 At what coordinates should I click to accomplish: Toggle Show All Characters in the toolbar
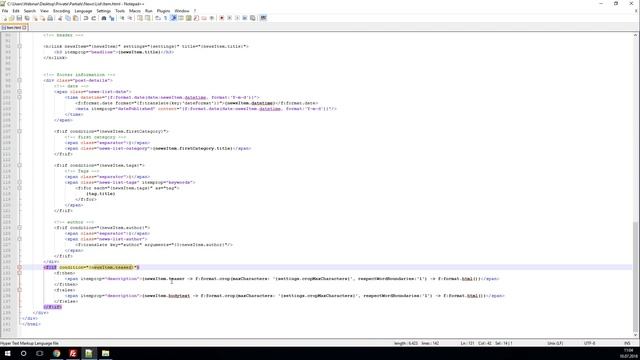[165, 18]
